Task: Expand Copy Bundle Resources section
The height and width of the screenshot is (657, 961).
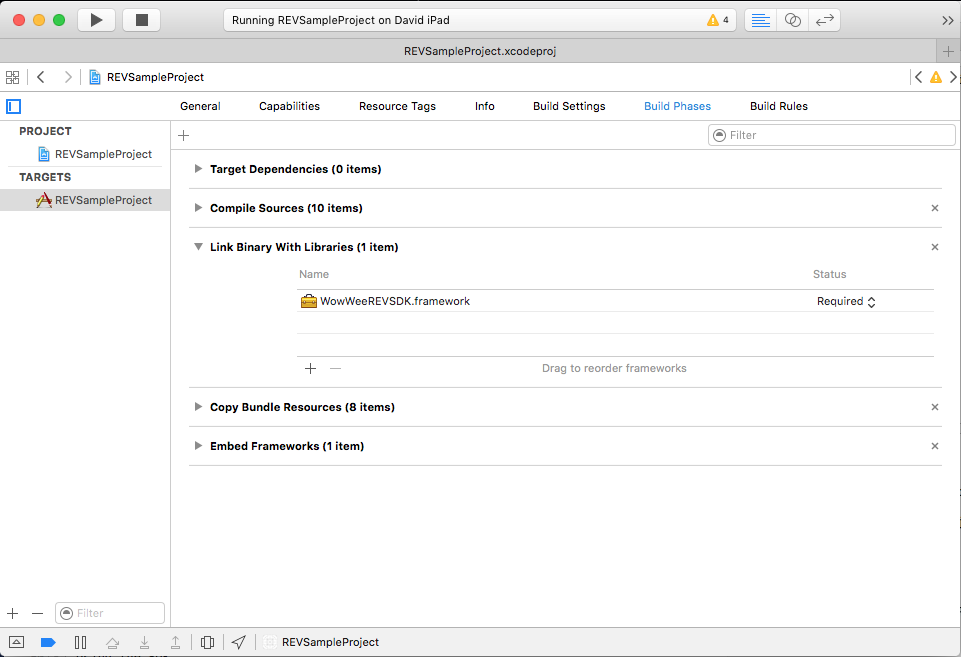Action: (x=198, y=406)
